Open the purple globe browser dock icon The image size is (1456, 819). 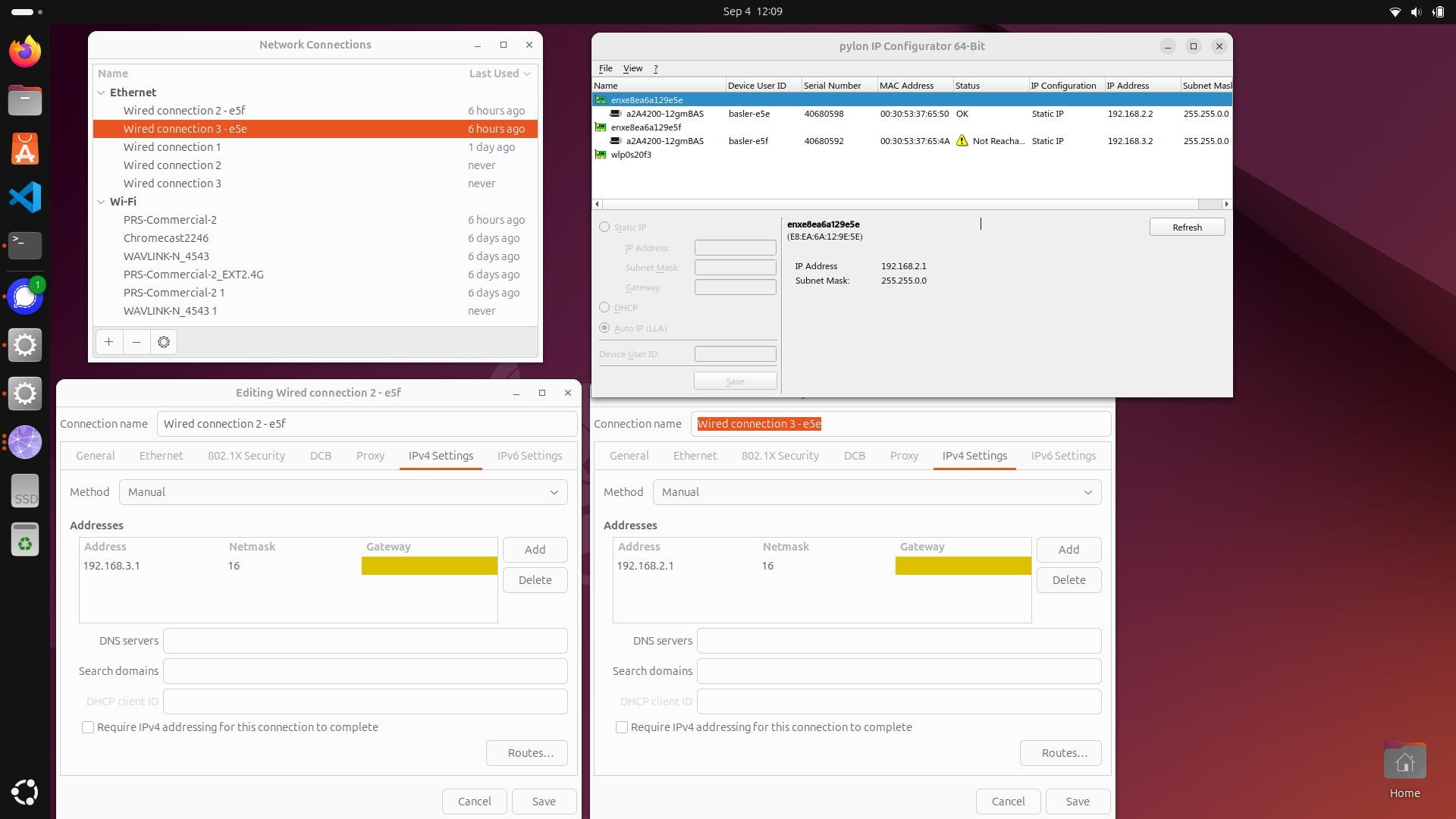point(25,442)
